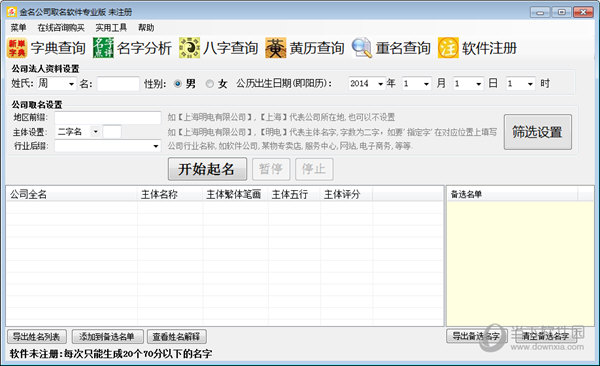
Task: Click the 暂停 button
Action: pos(271,169)
